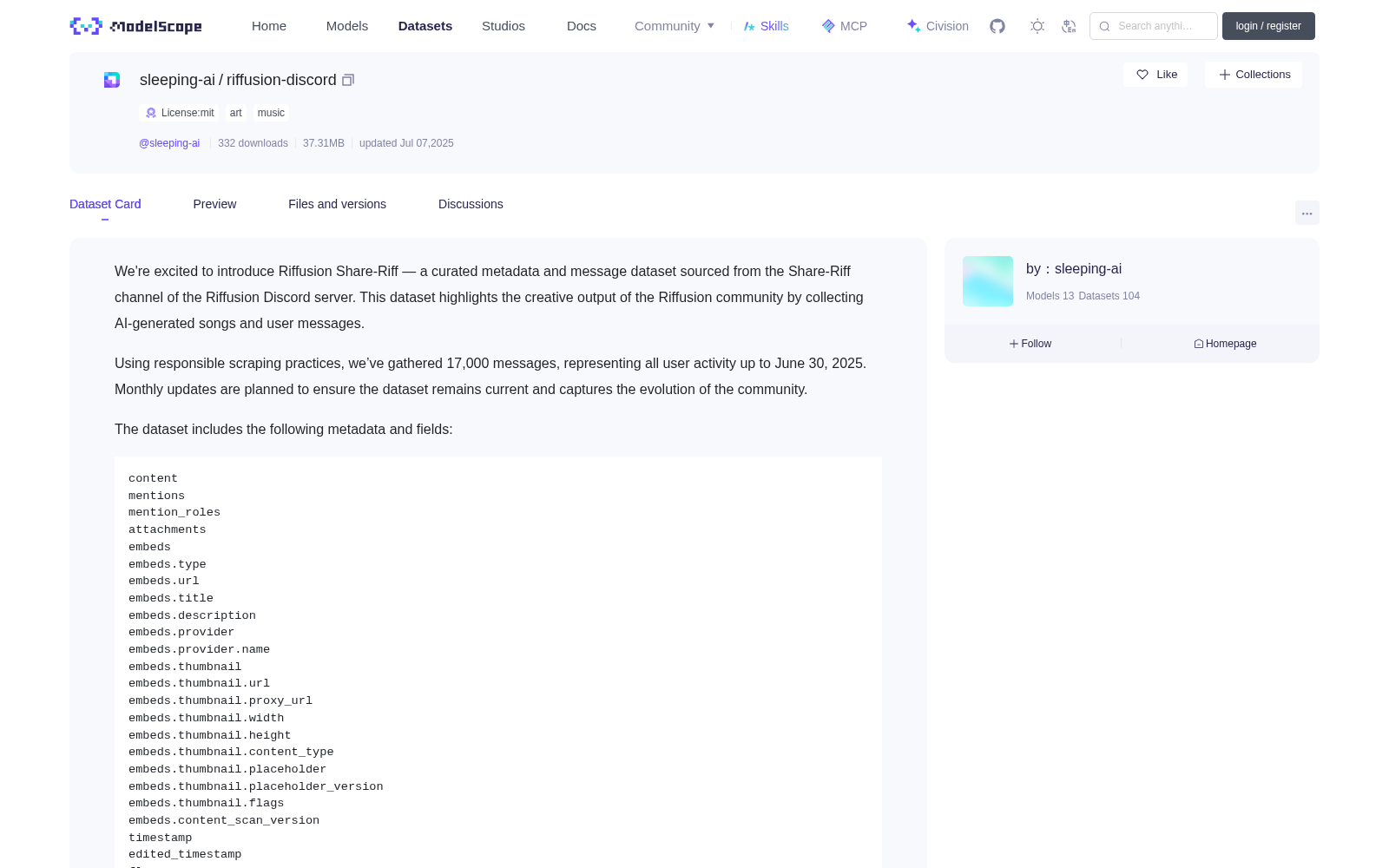This screenshot has height=868, width=1389.
Task: Visit the author's Homepage link
Action: point(1225,344)
